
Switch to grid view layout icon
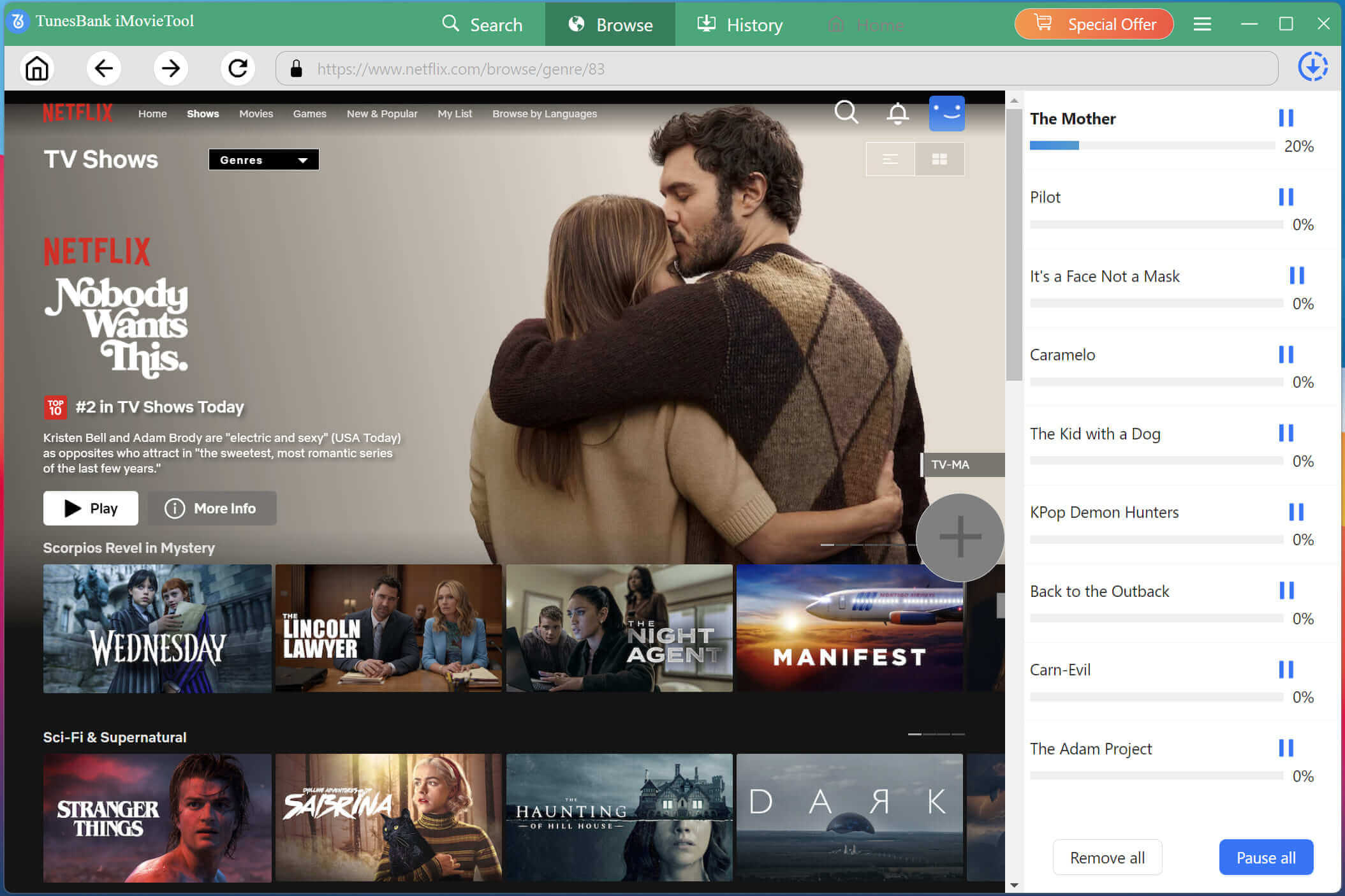pos(939,159)
